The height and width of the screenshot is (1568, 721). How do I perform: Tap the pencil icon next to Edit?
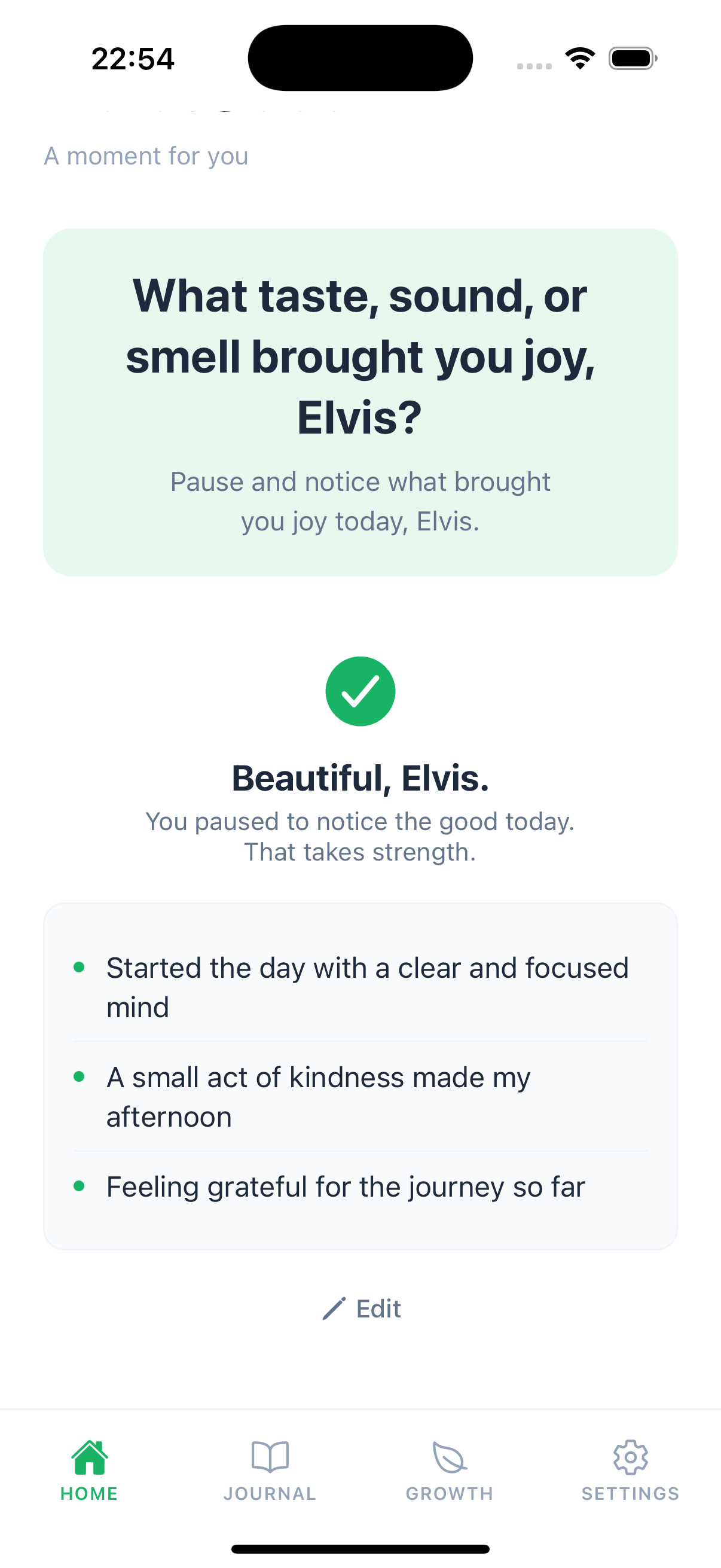pos(335,1307)
